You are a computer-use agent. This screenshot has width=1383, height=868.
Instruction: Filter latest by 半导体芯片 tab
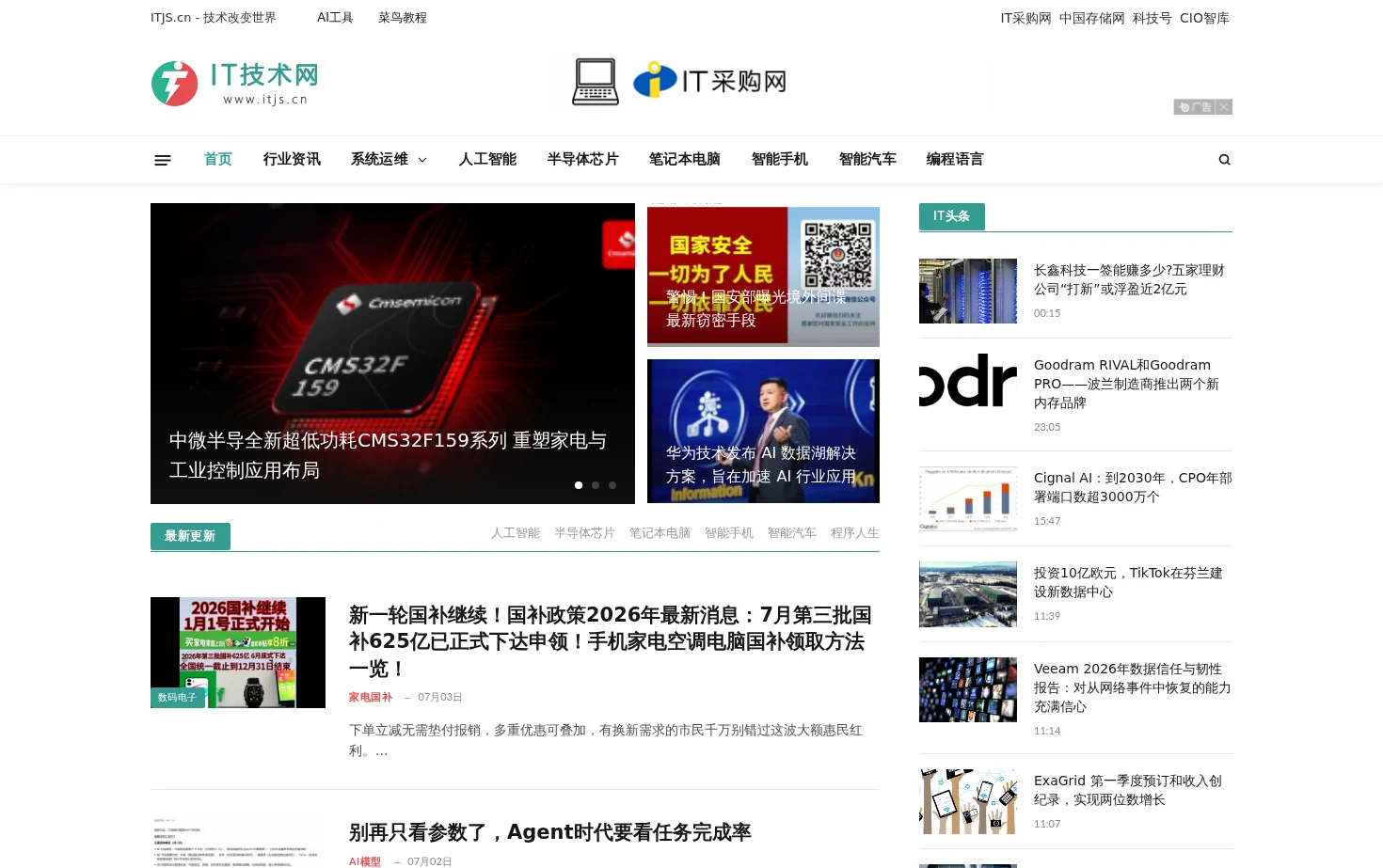(x=584, y=533)
